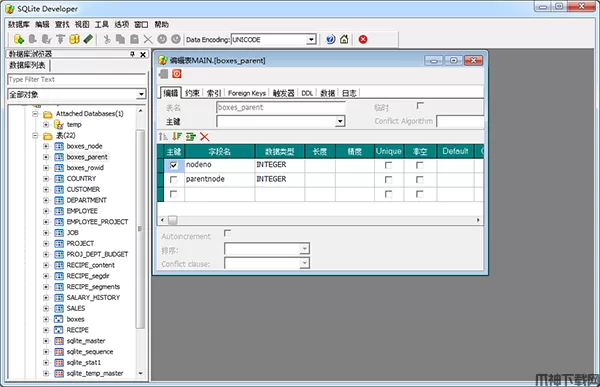The height and width of the screenshot is (387, 600).
Task: Click the temp database icon
Action: point(59,124)
